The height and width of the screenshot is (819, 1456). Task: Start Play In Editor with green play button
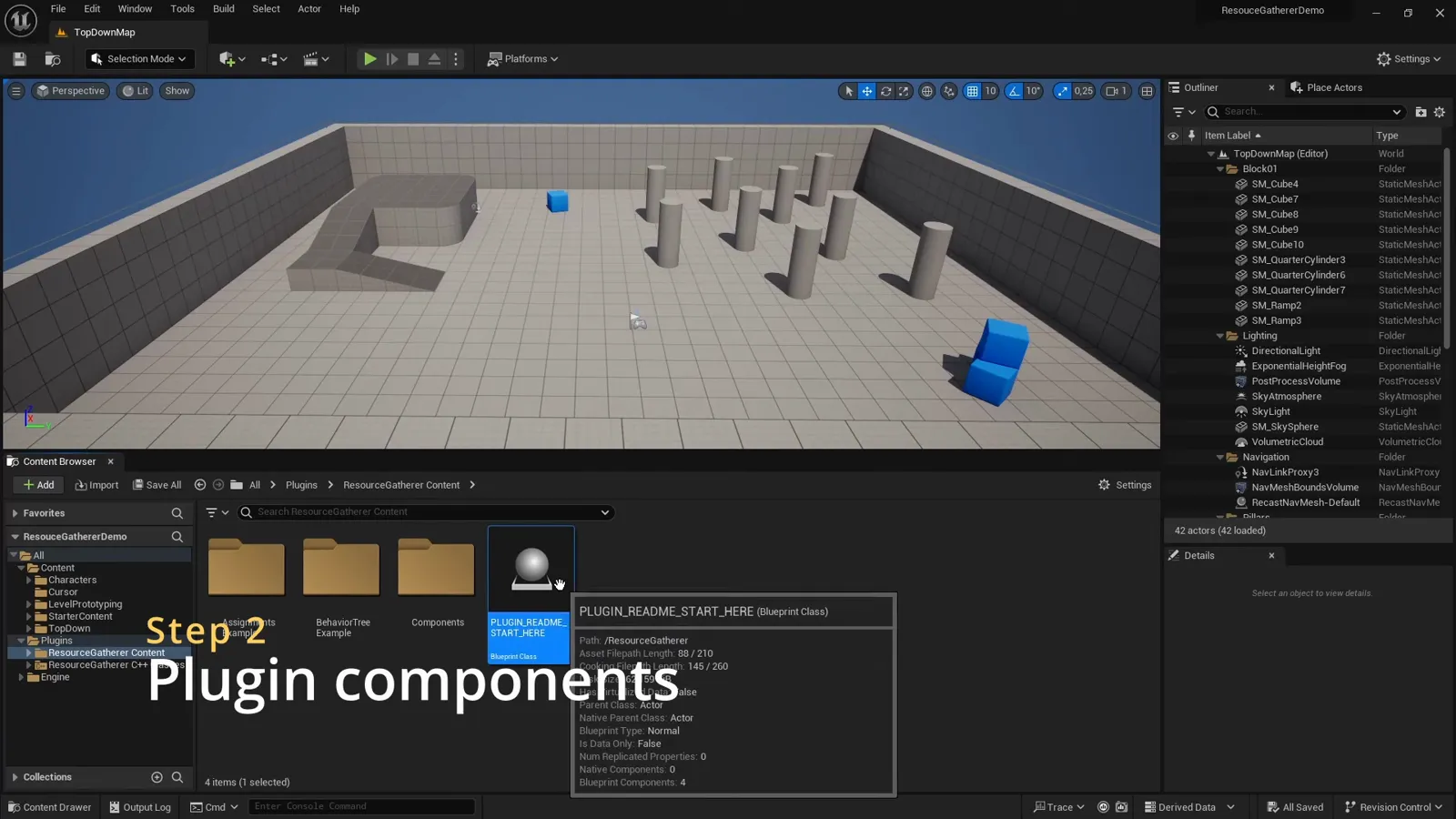pyautogui.click(x=369, y=59)
